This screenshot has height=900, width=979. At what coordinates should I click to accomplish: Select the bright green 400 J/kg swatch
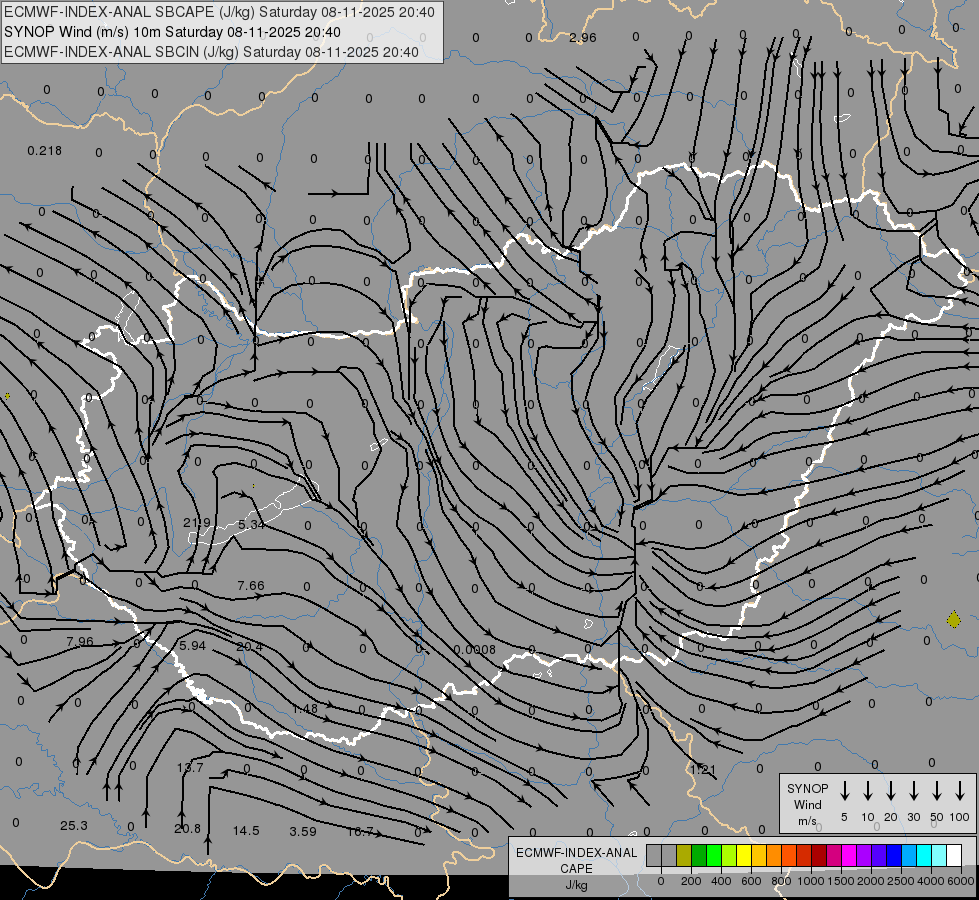(x=714, y=855)
